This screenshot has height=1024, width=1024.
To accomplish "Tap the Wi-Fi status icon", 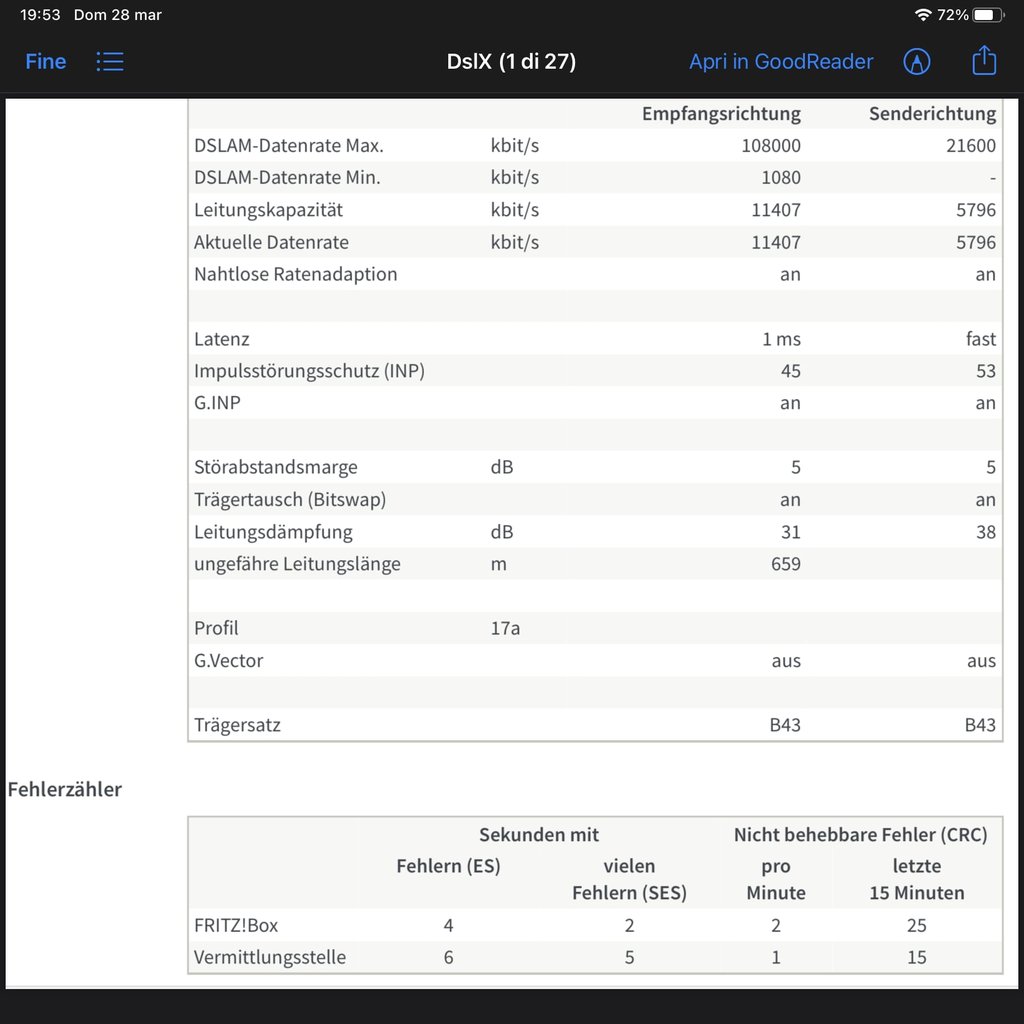I will click(x=922, y=15).
